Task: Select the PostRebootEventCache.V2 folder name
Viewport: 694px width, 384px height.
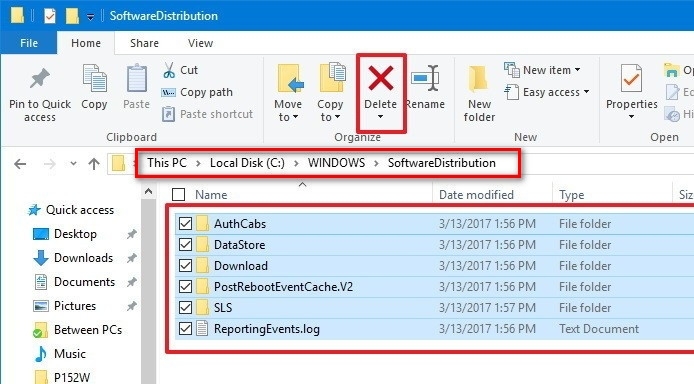Action: (x=283, y=286)
